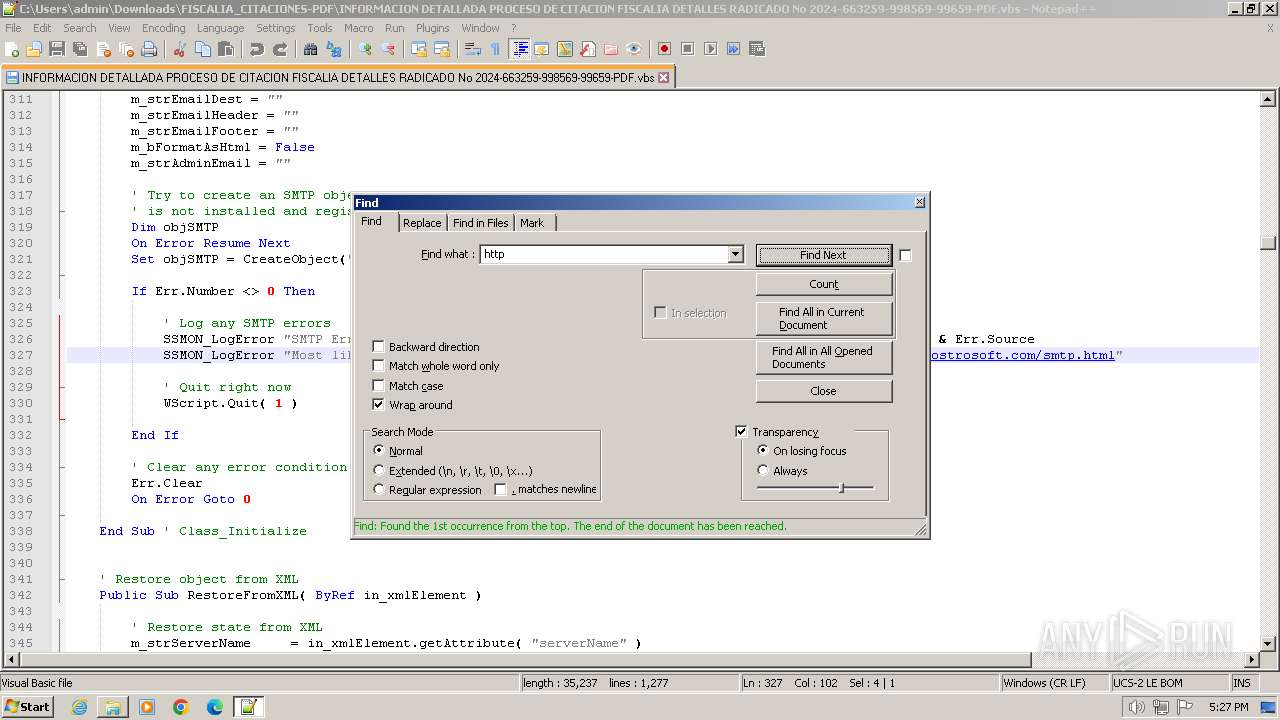Close the open .vbs document tab

(663, 77)
